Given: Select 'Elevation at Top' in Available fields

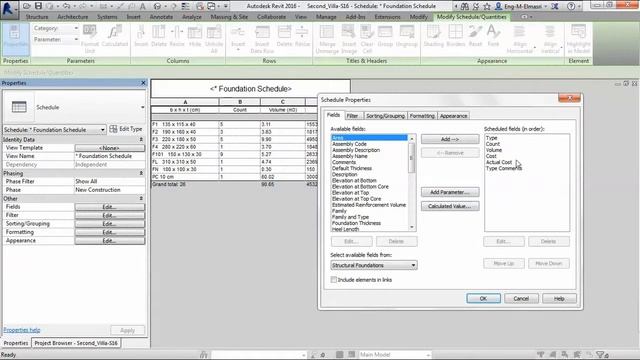Looking at the screenshot, I should [351, 193].
